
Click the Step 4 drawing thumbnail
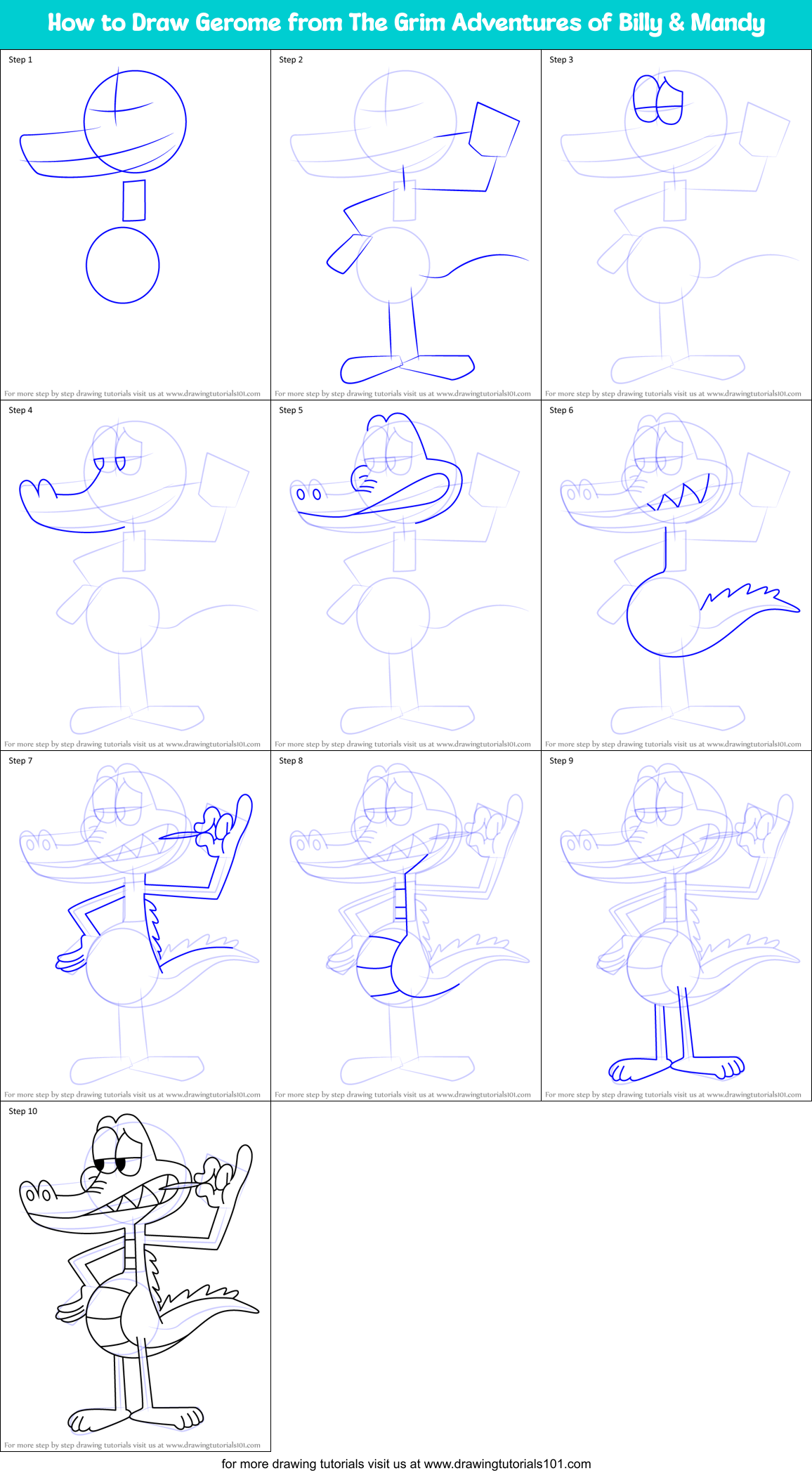pyautogui.click(x=136, y=575)
